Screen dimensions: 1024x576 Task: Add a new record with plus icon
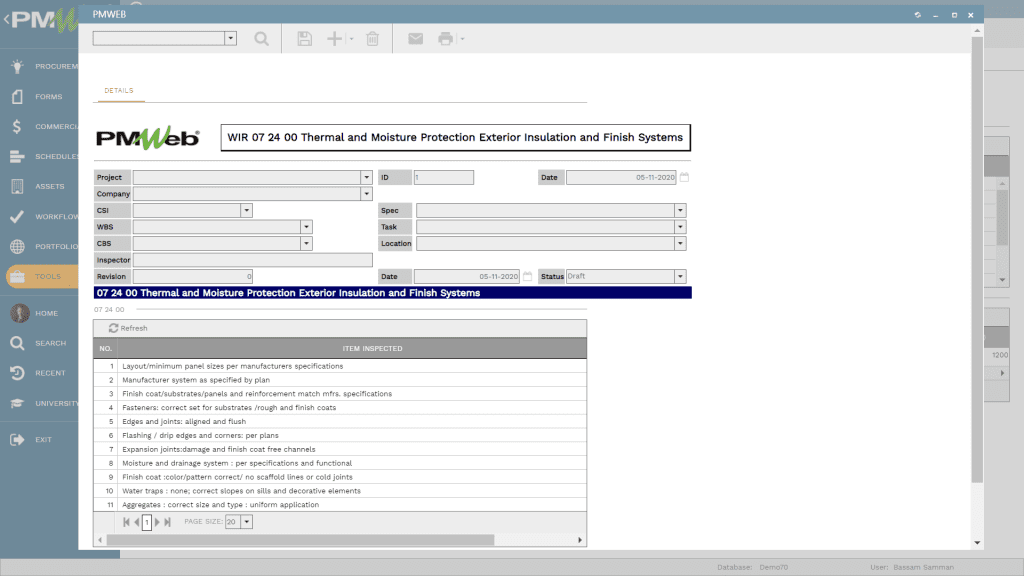[x=334, y=39]
